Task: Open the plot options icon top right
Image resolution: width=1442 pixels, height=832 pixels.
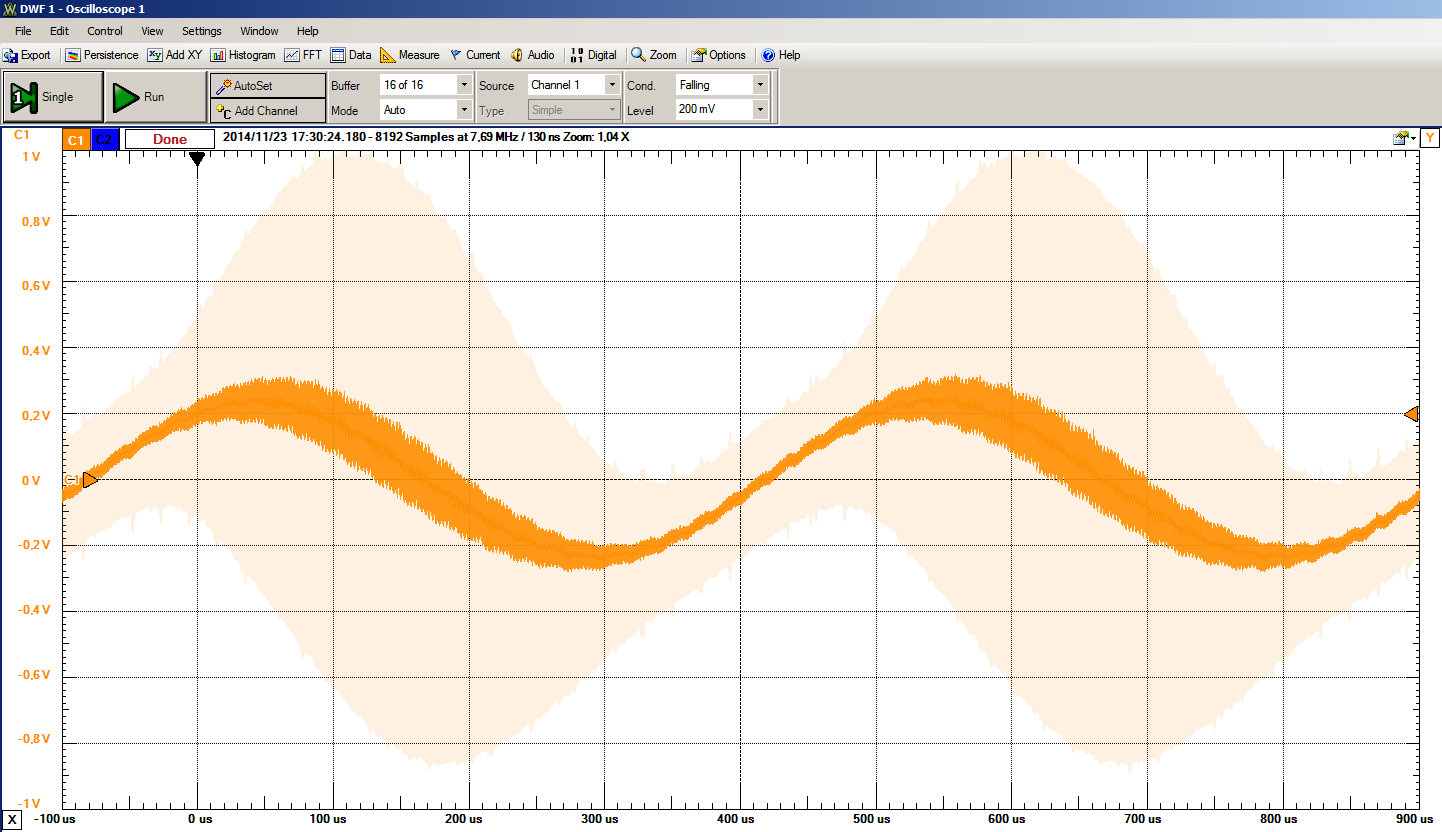Action: pyautogui.click(x=1405, y=138)
